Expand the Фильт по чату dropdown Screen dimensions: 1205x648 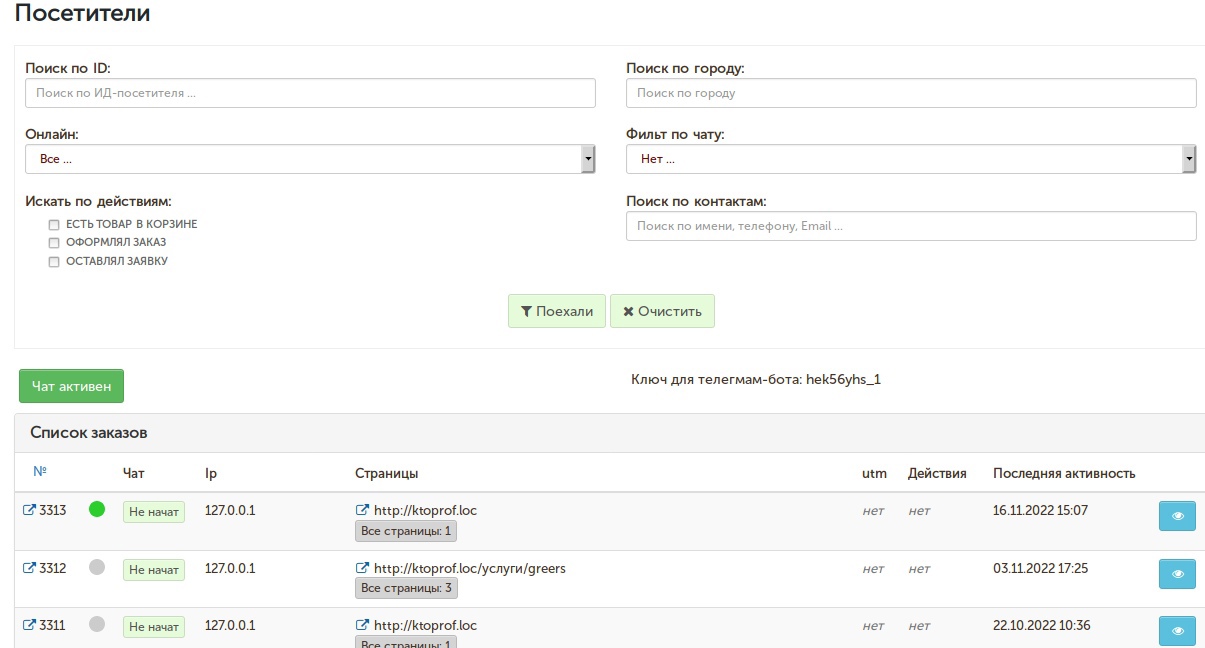(x=911, y=159)
